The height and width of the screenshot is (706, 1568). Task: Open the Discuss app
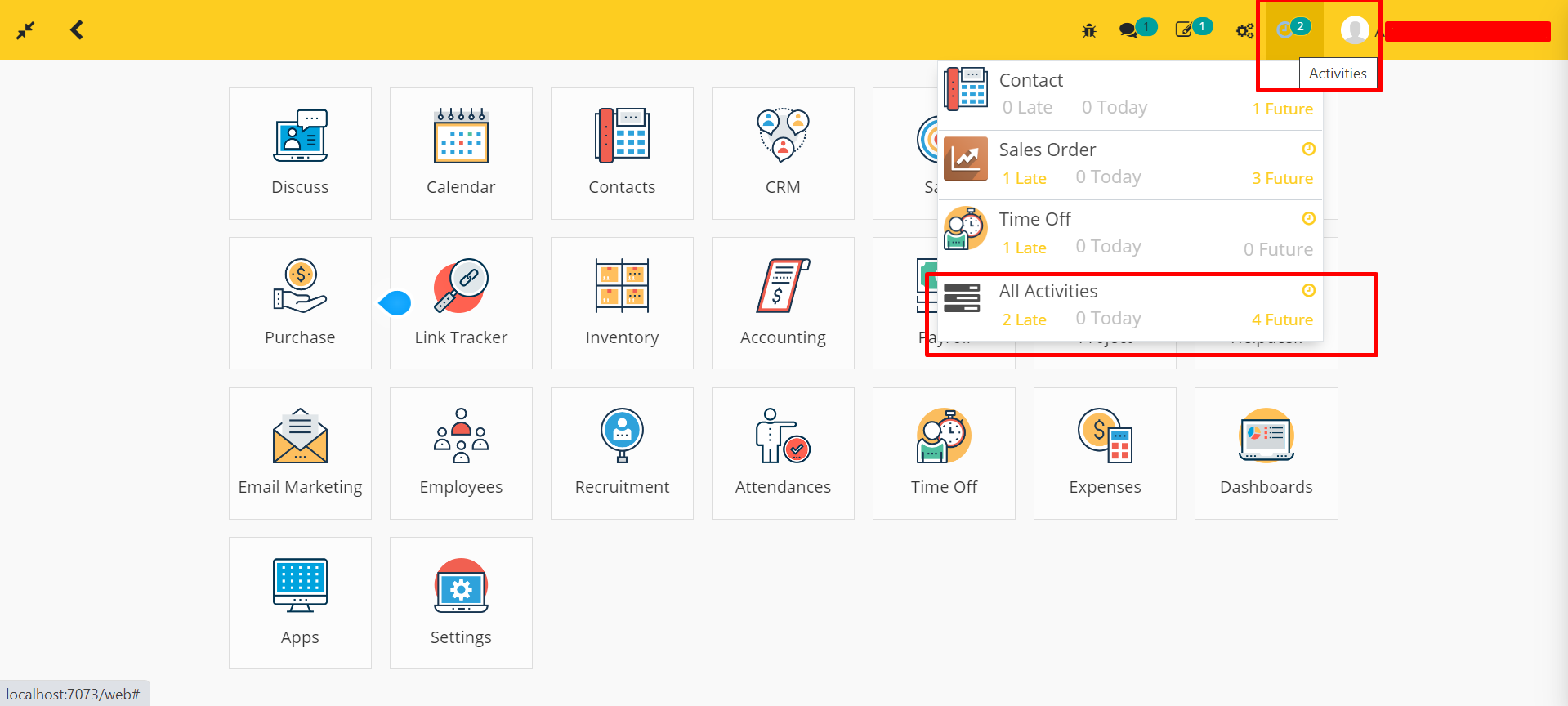point(300,154)
